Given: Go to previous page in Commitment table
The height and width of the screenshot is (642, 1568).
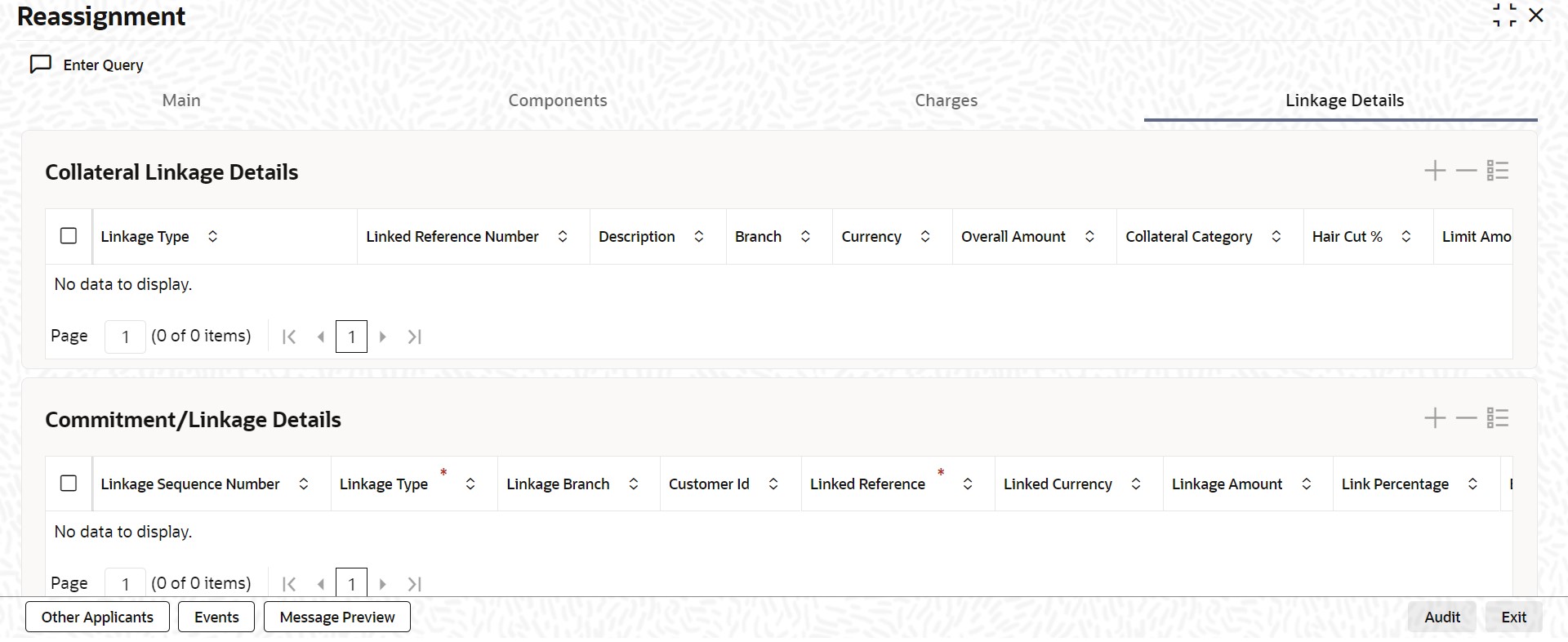Looking at the screenshot, I should [x=321, y=584].
